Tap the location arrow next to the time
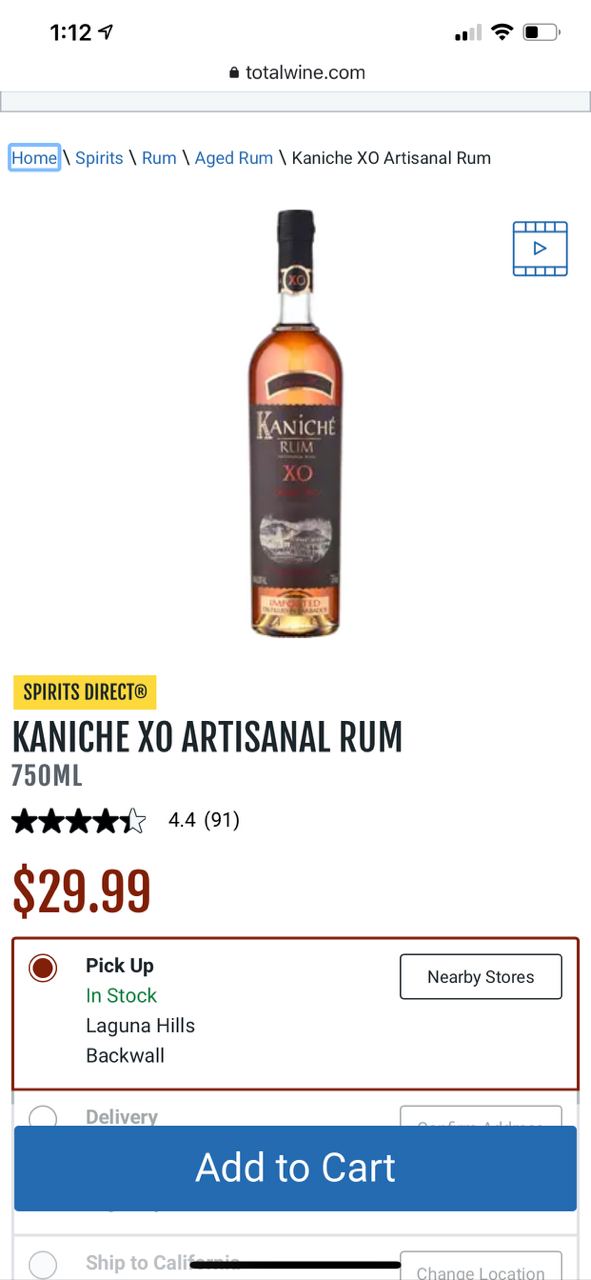The image size is (591, 1280). [x=106, y=32]
